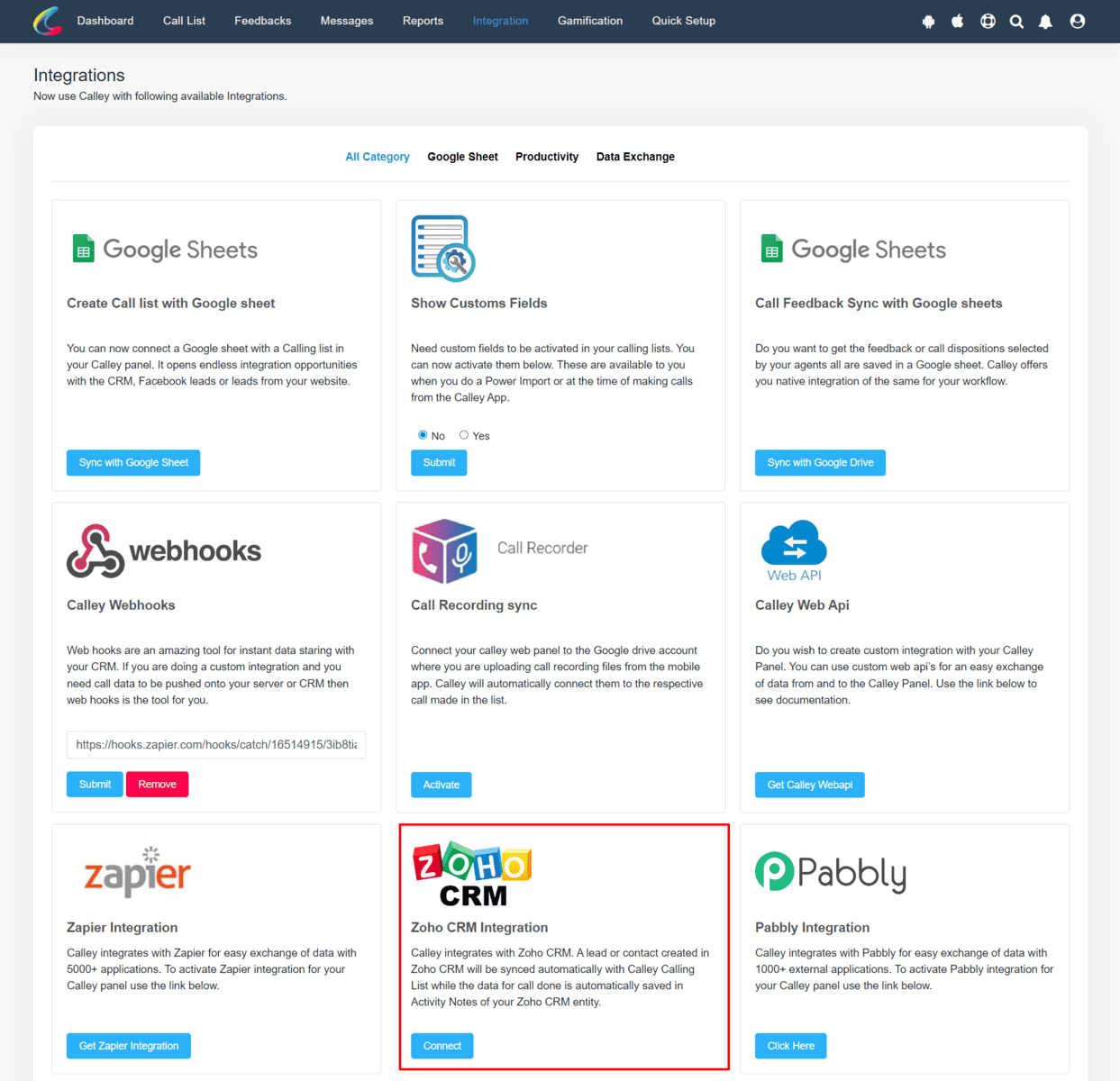Click 'Create Call list with Google sheet' title
The height and width of the screenshot is (1081, 1120).
[171, 304]
